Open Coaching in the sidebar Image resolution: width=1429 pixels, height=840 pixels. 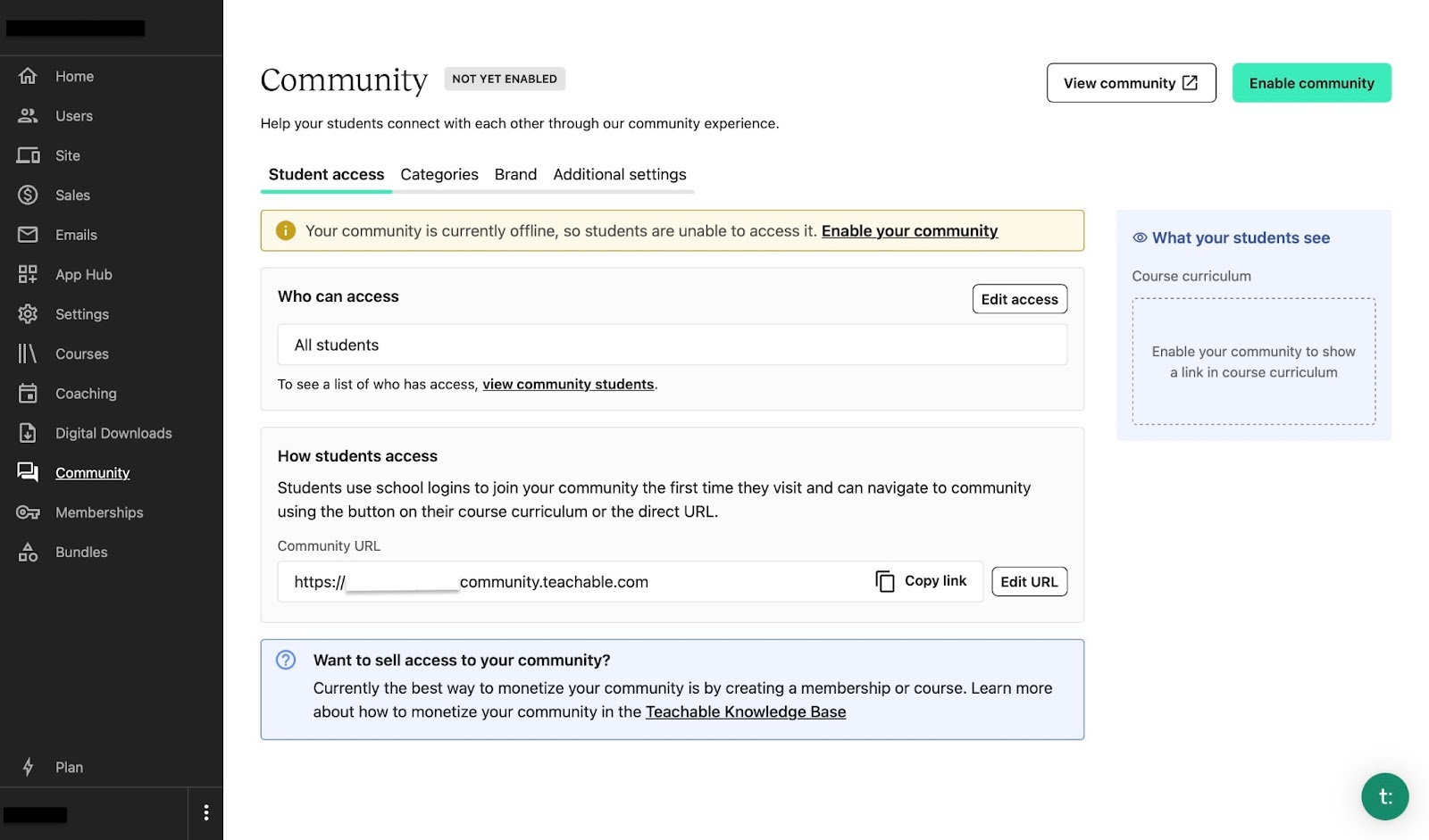click(x=86, y=394)
